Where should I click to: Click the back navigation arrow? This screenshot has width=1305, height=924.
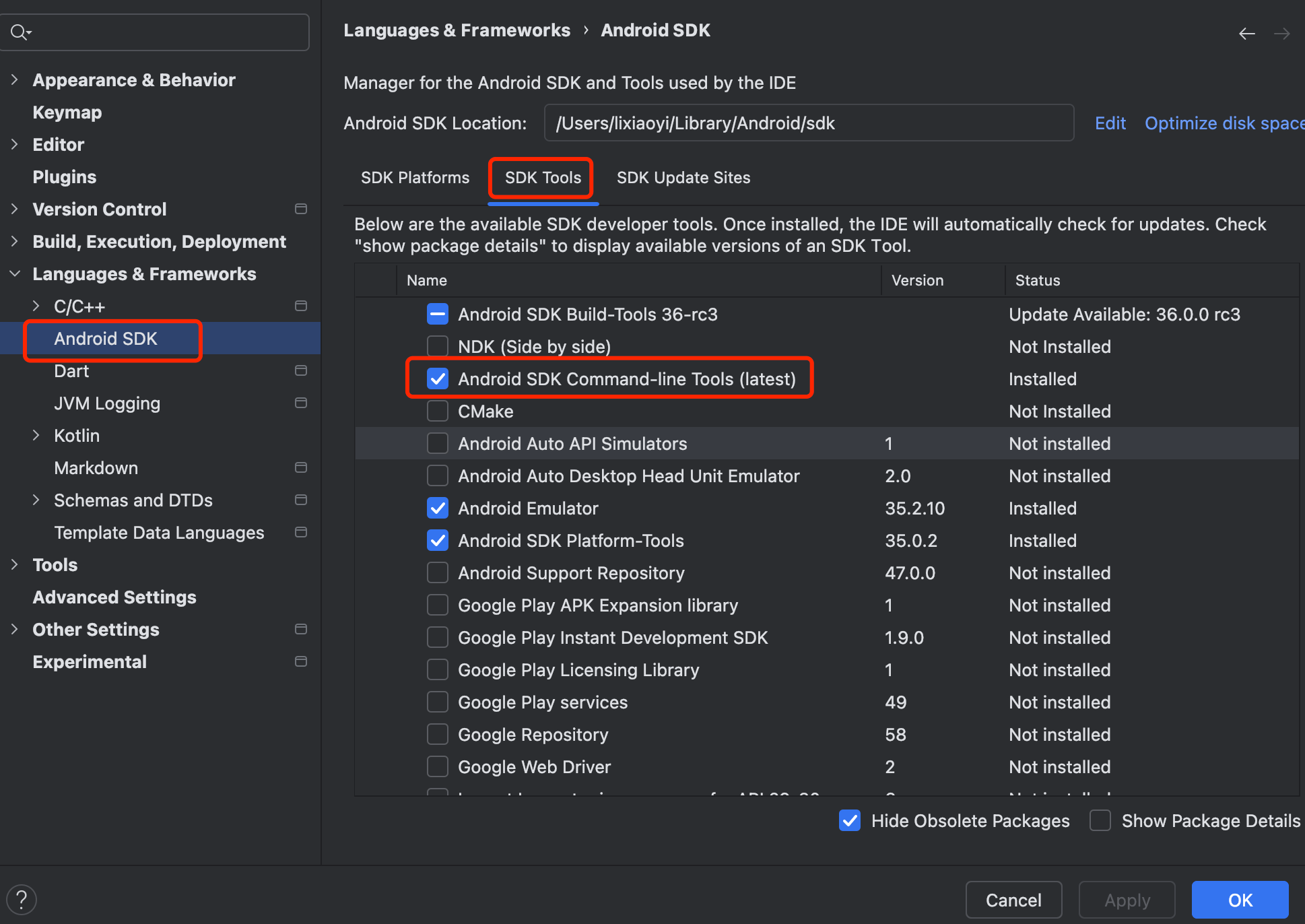click(1246, 34)
